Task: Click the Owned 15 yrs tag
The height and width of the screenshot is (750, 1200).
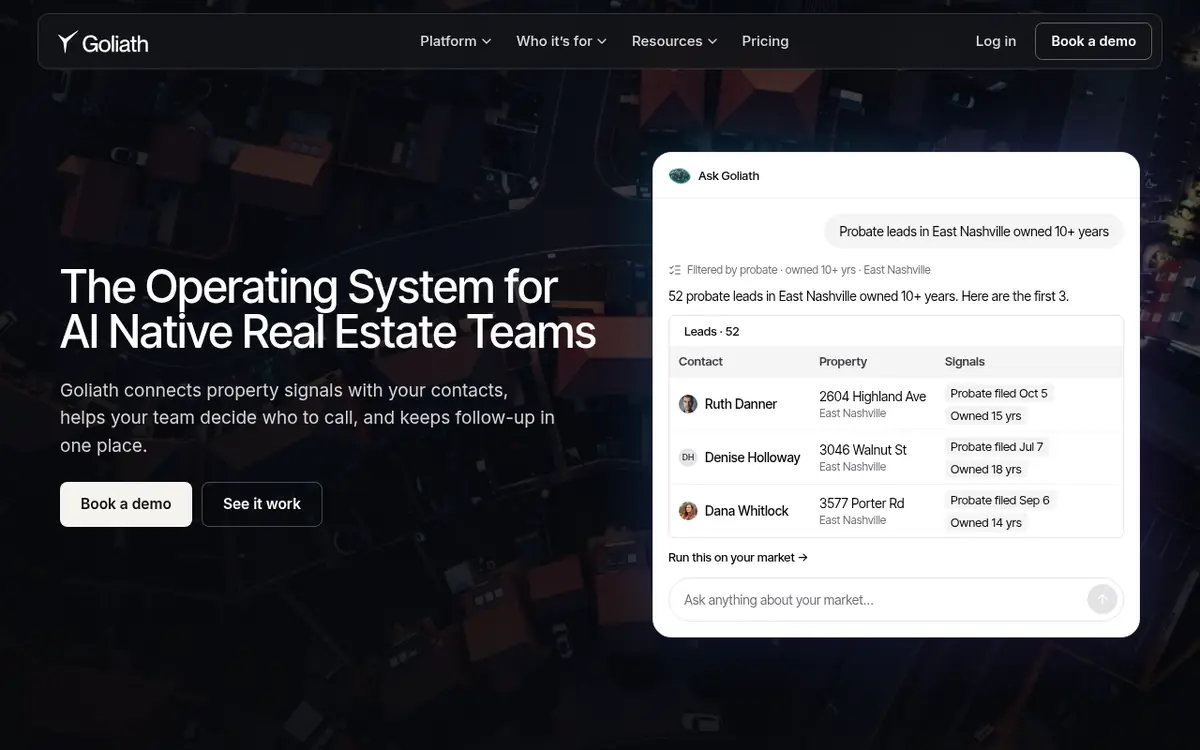Action: tap(986, 416)
